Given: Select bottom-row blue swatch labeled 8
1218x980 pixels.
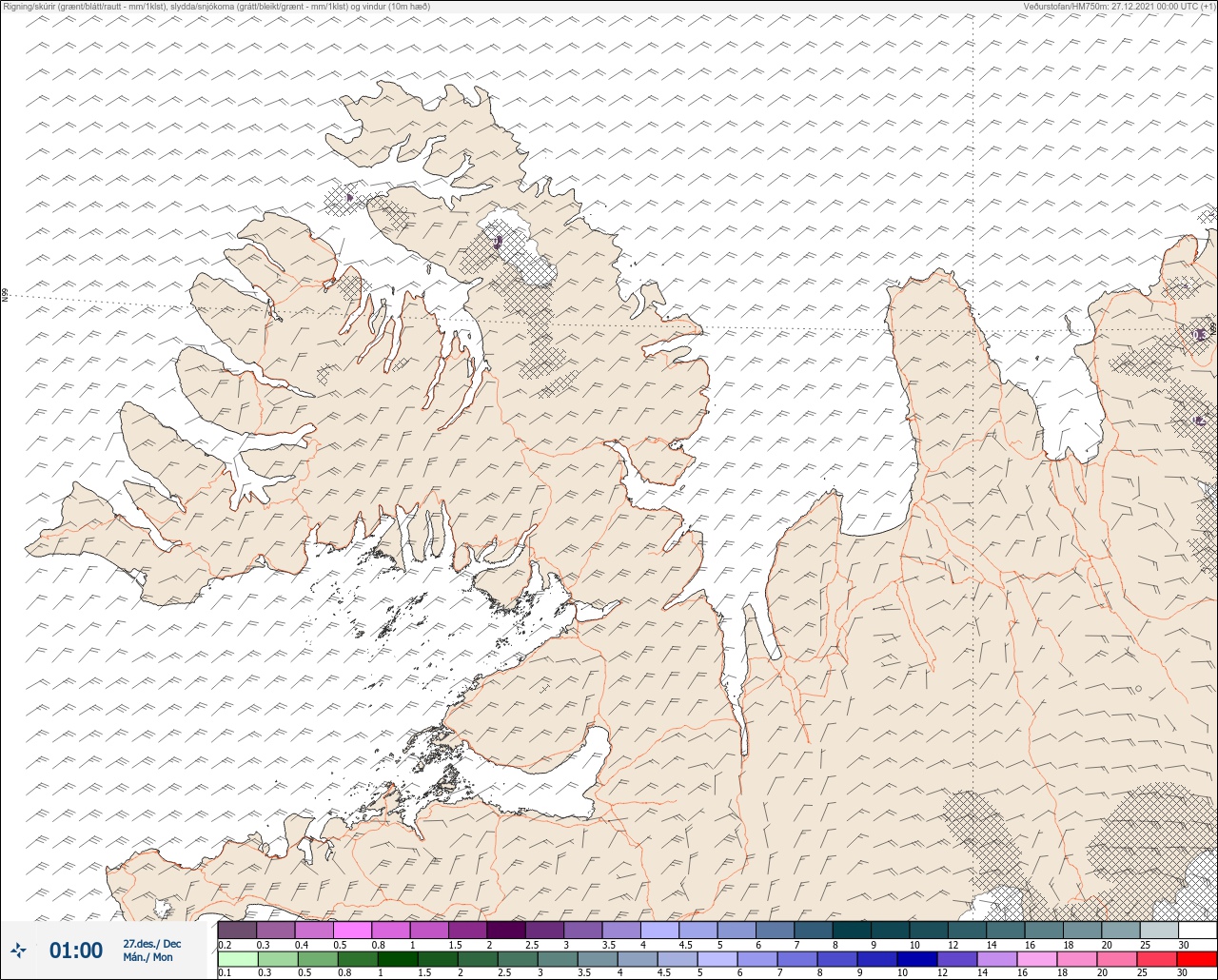Looking at the screenshot, I should click(837, 958).
